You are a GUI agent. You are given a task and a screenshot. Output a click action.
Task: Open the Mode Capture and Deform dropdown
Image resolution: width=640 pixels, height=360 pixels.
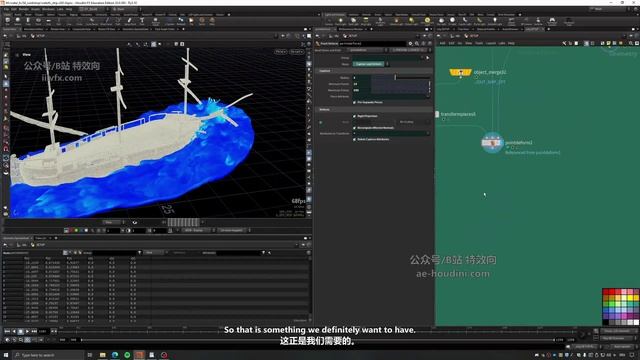pos(371,64)
